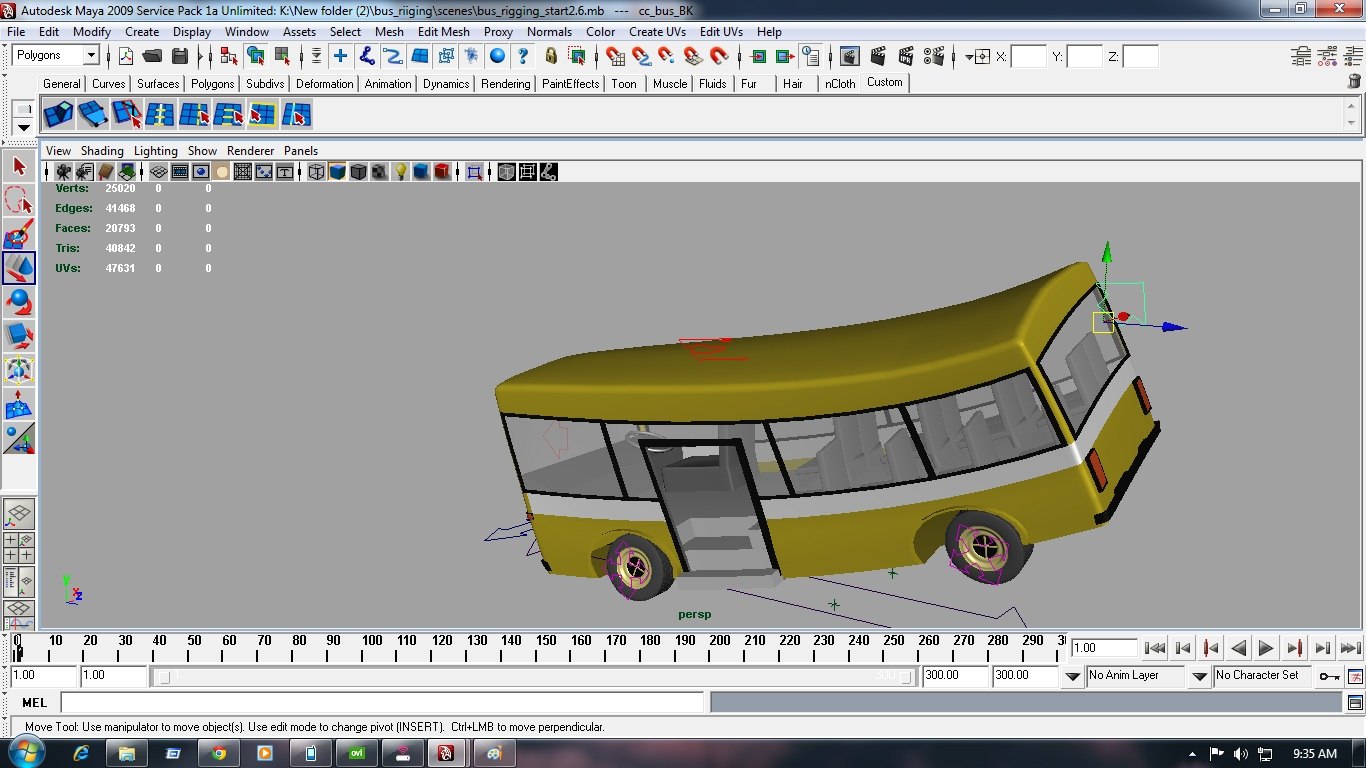Choose the Paint Selection tool
The width and height of the screenshot is (1366, 768).
[19, 234]
